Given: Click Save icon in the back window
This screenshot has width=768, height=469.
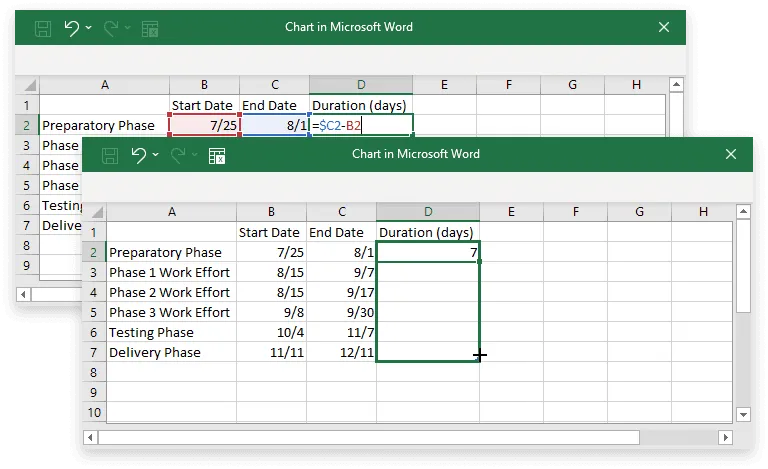Looking at the screenshot, I should [x=43, y=28].
